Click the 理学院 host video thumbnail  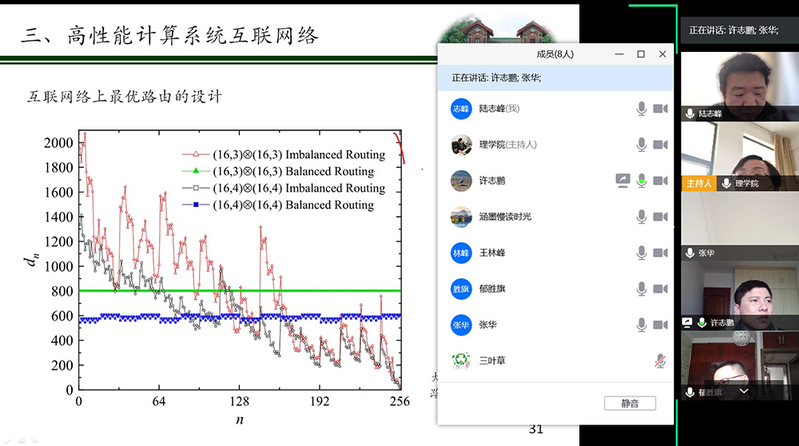pos(738,155)
